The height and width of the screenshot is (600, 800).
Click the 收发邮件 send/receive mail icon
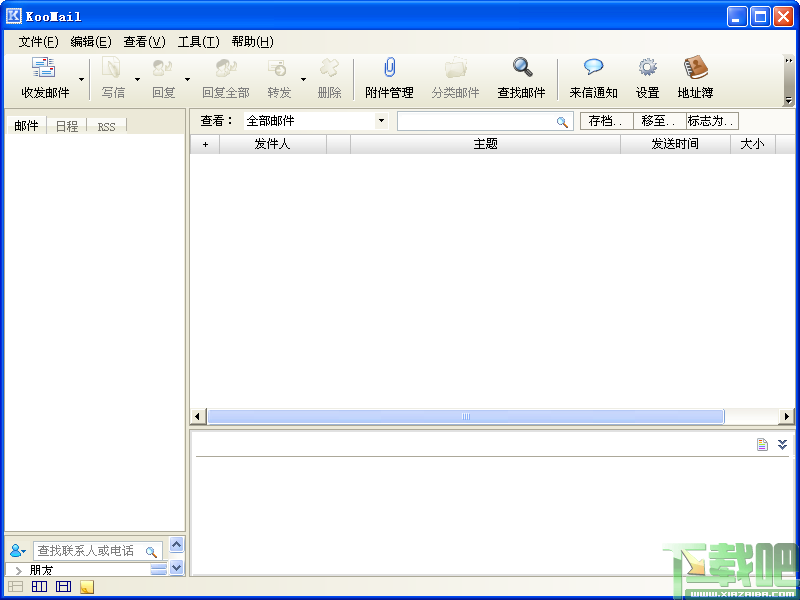tap(44, 67)
